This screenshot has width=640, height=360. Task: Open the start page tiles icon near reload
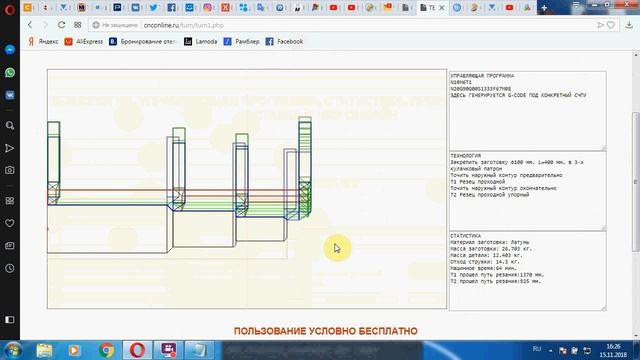coord(78,25)
